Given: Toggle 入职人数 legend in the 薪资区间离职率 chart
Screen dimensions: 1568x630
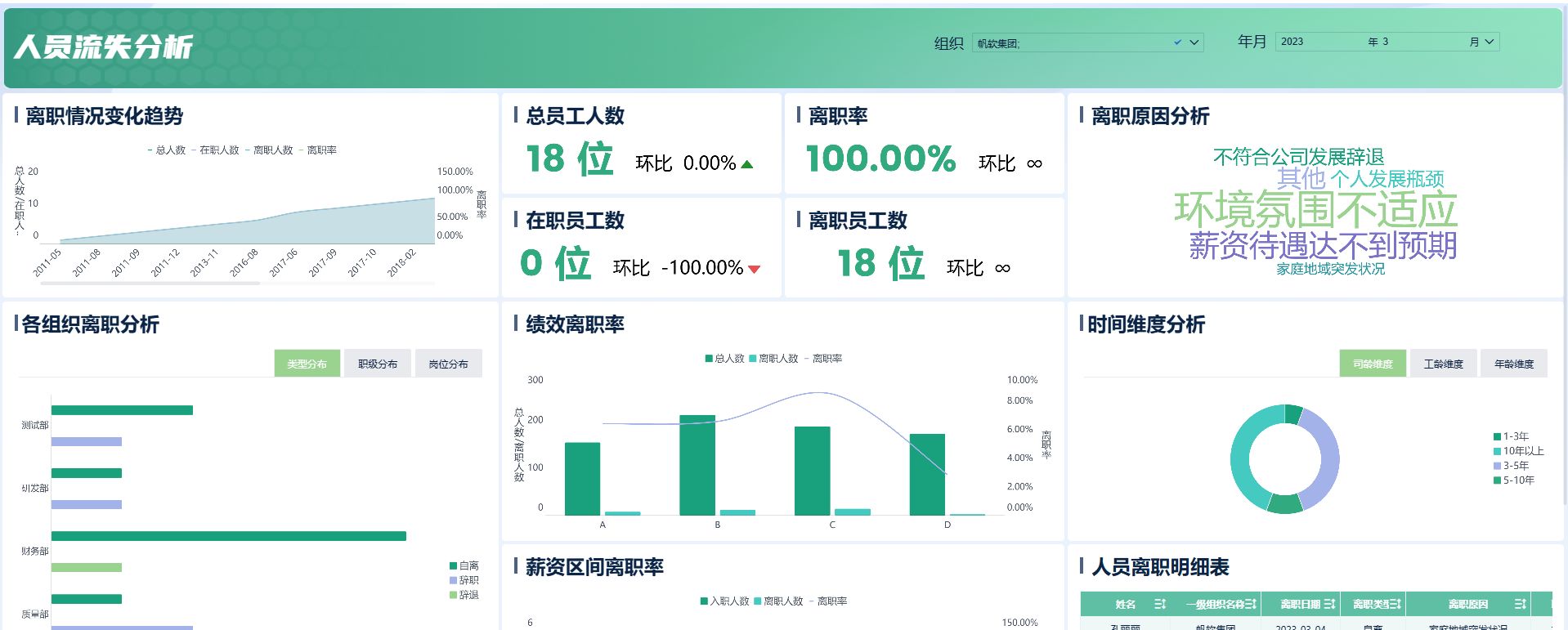Looking at the screenshot, I should pos(724,601).
